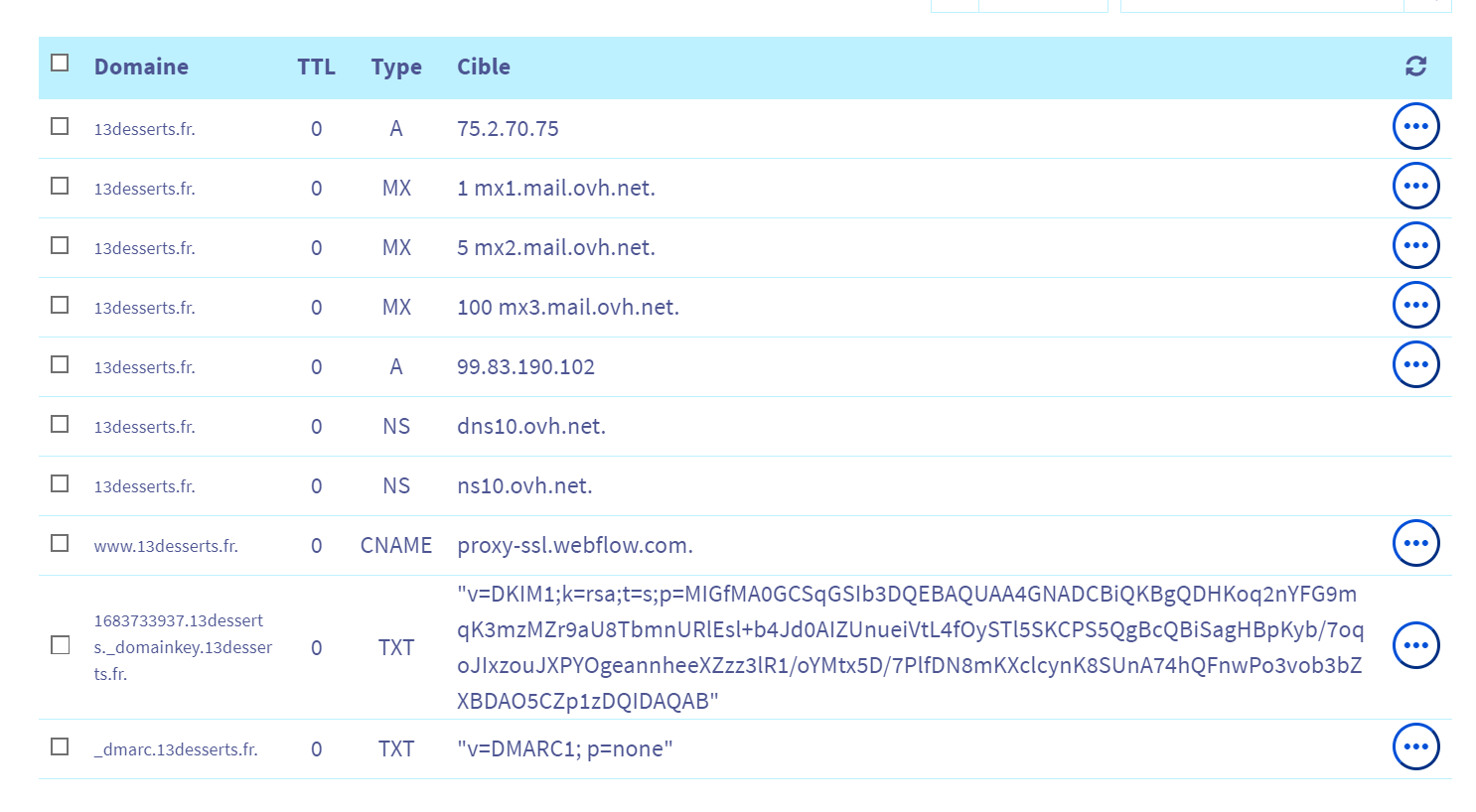Check the box for mx3.mail.ovh.net row
Viewport: 1476px width, 812px height.
point(60,306)
